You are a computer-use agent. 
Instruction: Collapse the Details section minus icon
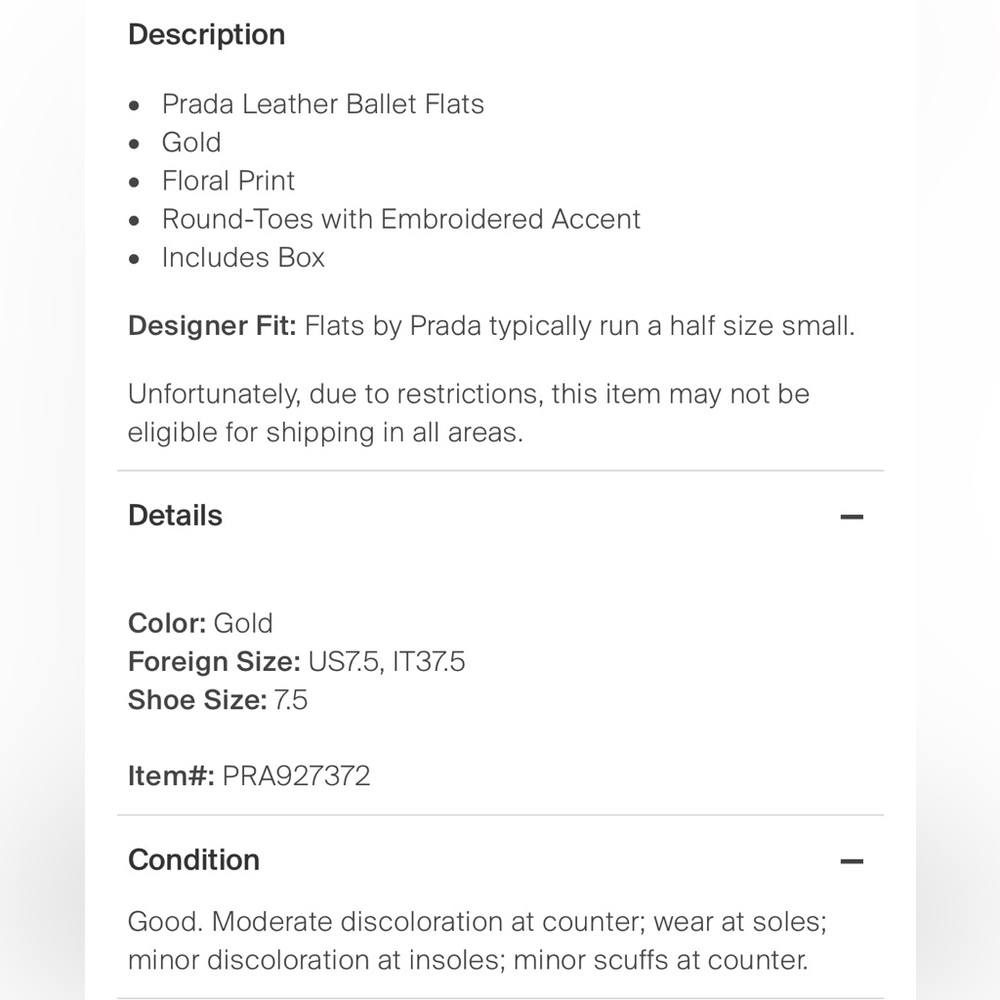pos(851,517)
